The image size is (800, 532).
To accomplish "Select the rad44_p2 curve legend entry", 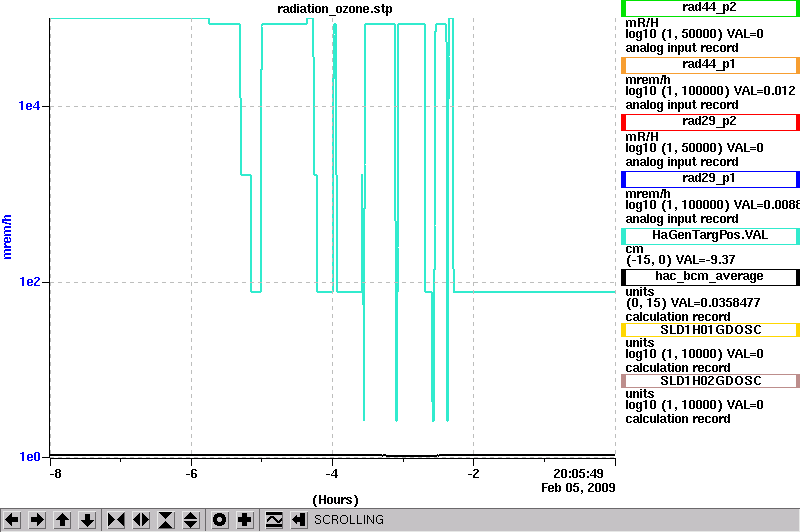I will coord(710,8).
